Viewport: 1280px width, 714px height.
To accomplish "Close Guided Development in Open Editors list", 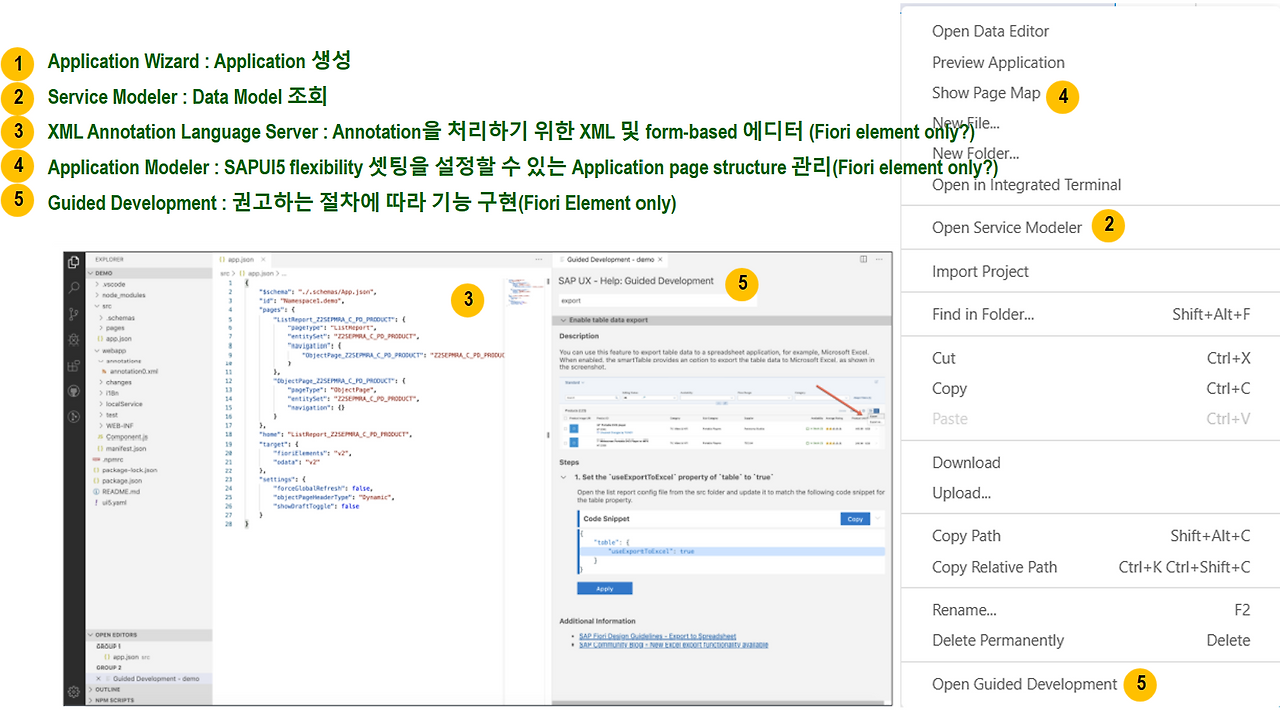I will [98, 679].
